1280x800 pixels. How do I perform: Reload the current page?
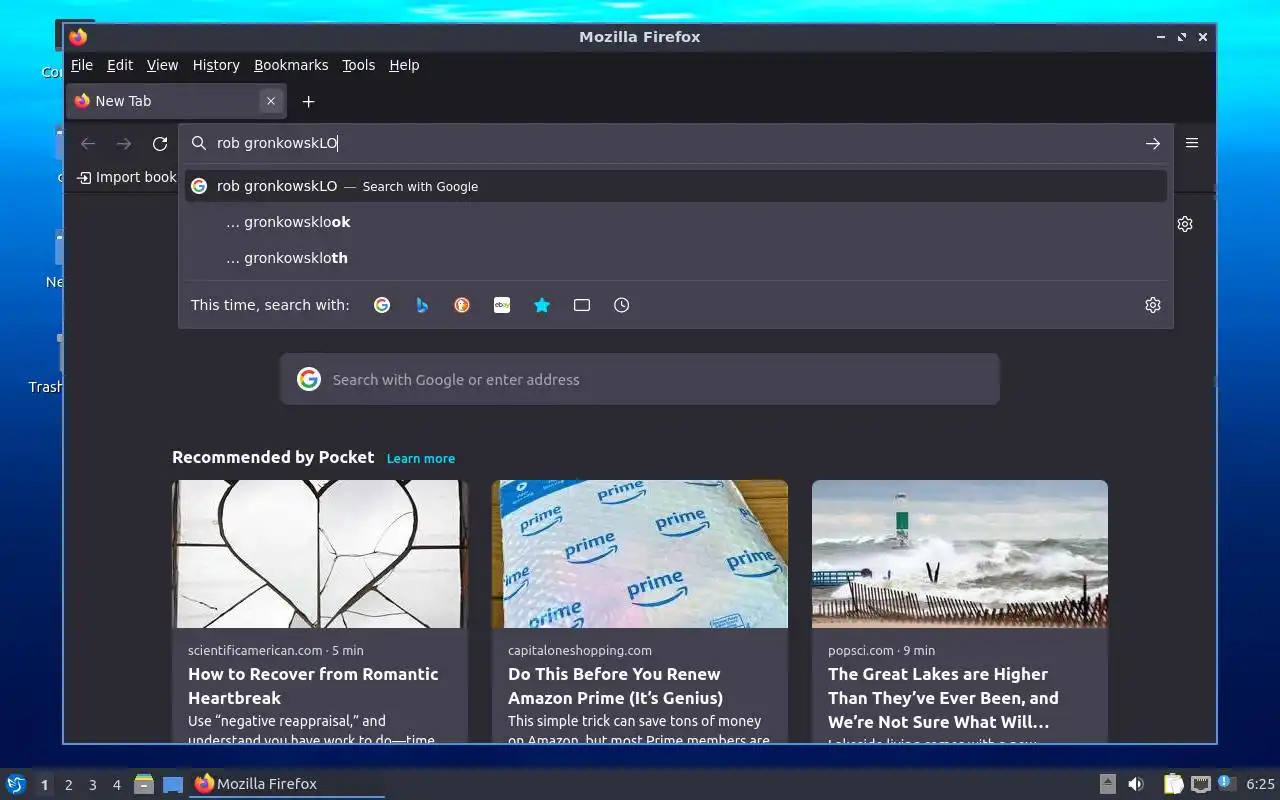point(160,143)
